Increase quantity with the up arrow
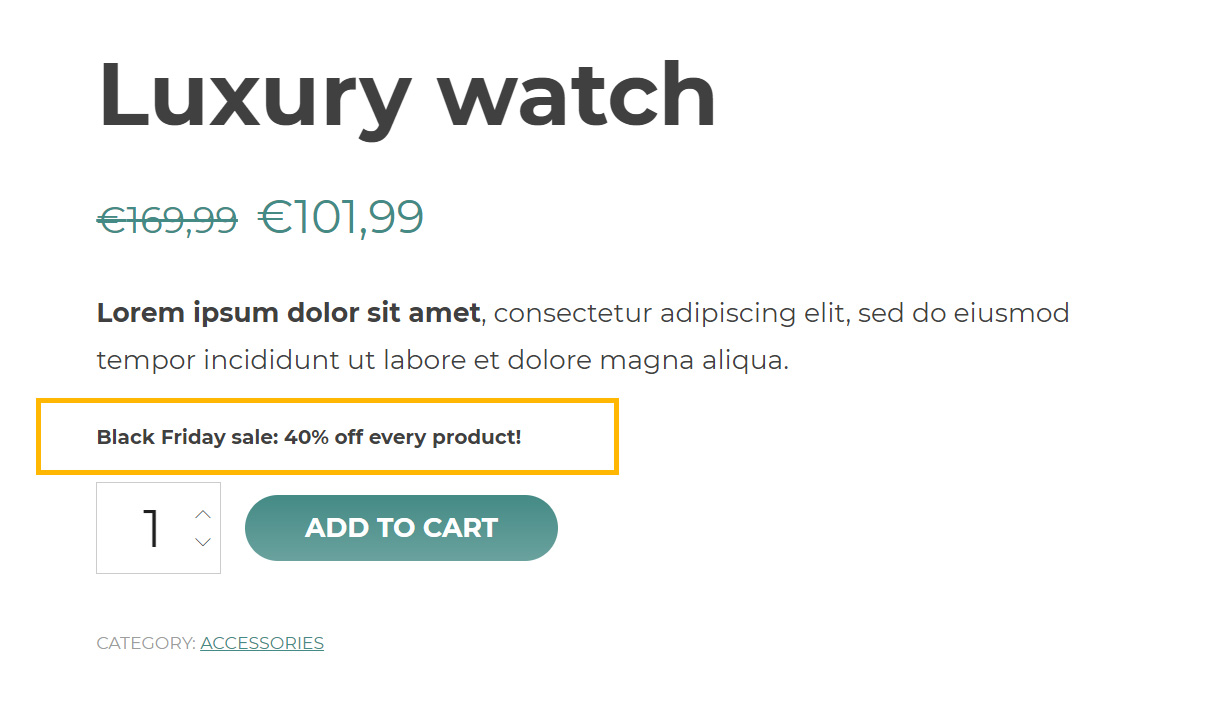The image size is (1222, 717). [203, 514]
